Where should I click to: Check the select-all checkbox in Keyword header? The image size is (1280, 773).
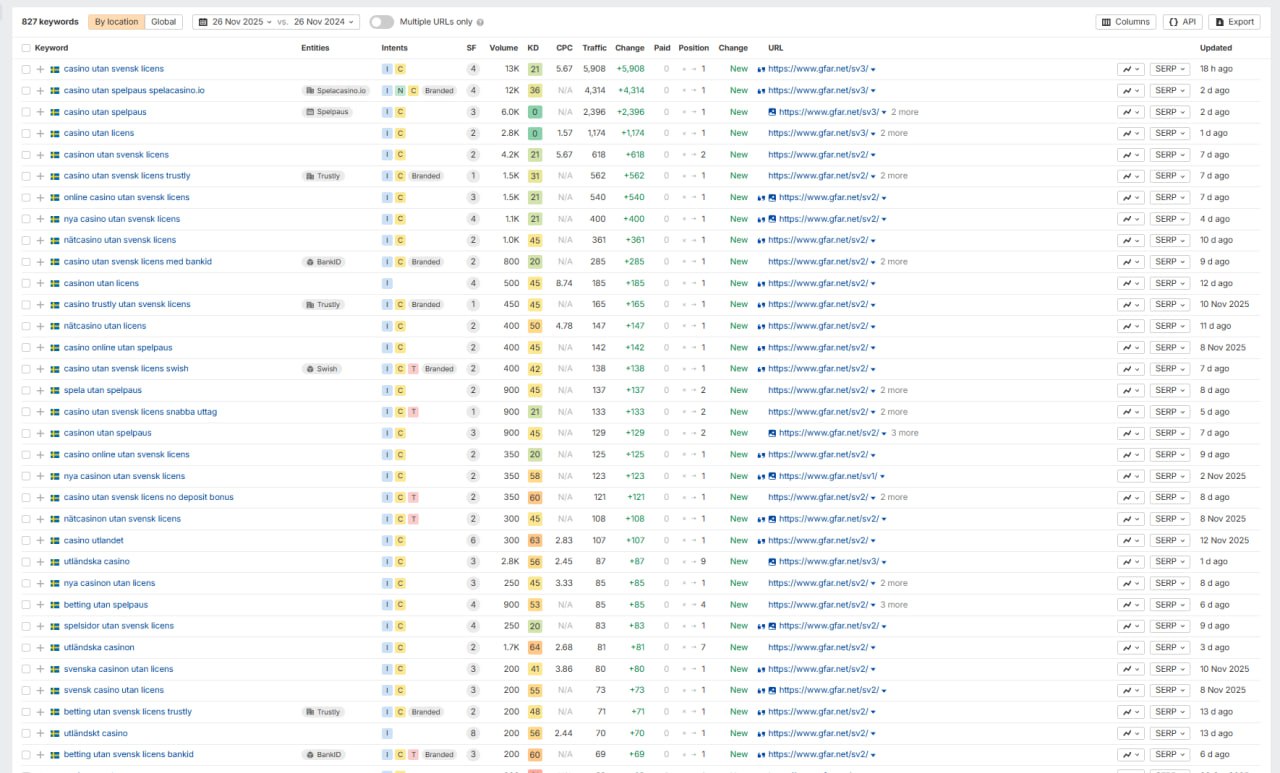click(26, 48)
